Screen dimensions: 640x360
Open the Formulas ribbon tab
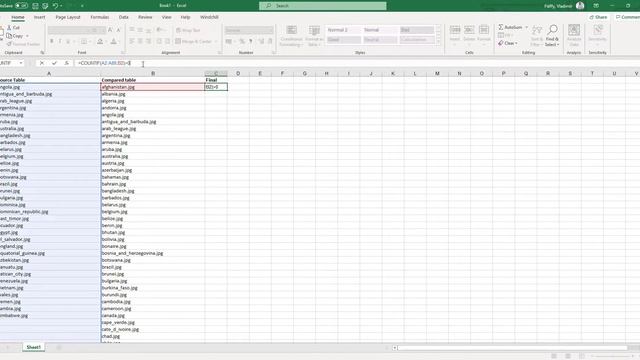pyautogui.click(x=100, y=17)
